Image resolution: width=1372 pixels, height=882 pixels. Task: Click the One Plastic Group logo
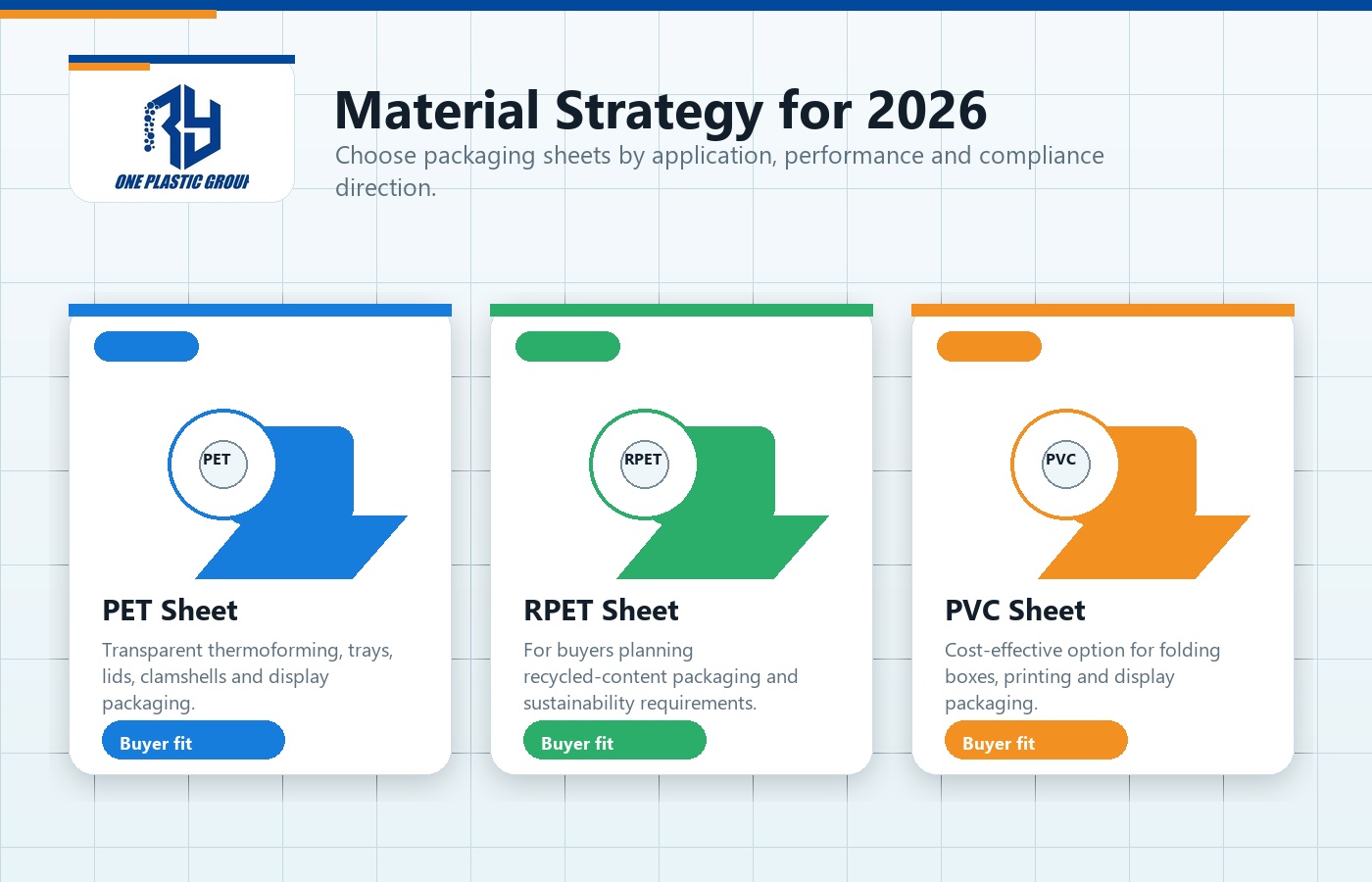(x=182, y=136)
